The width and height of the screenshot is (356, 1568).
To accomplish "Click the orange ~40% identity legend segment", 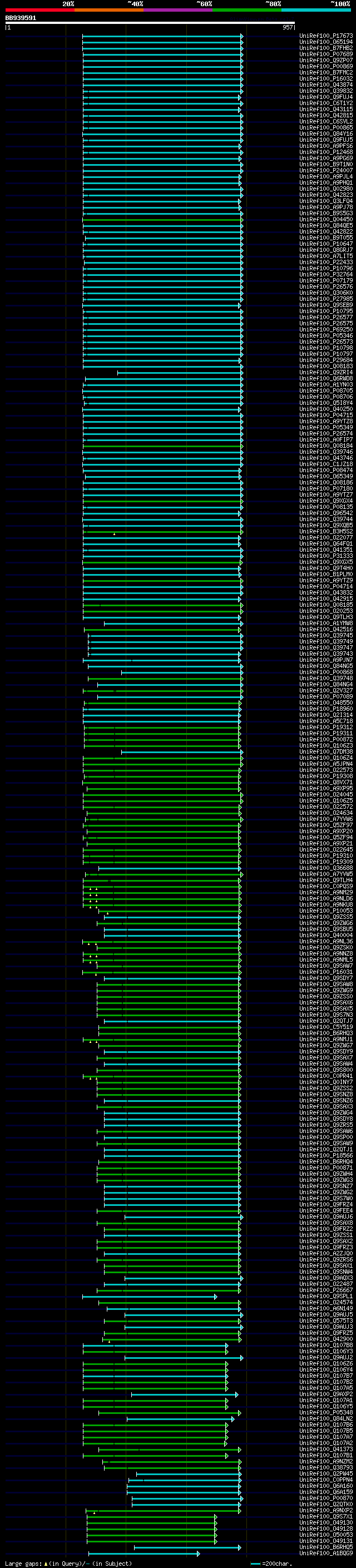I will 109,10.
